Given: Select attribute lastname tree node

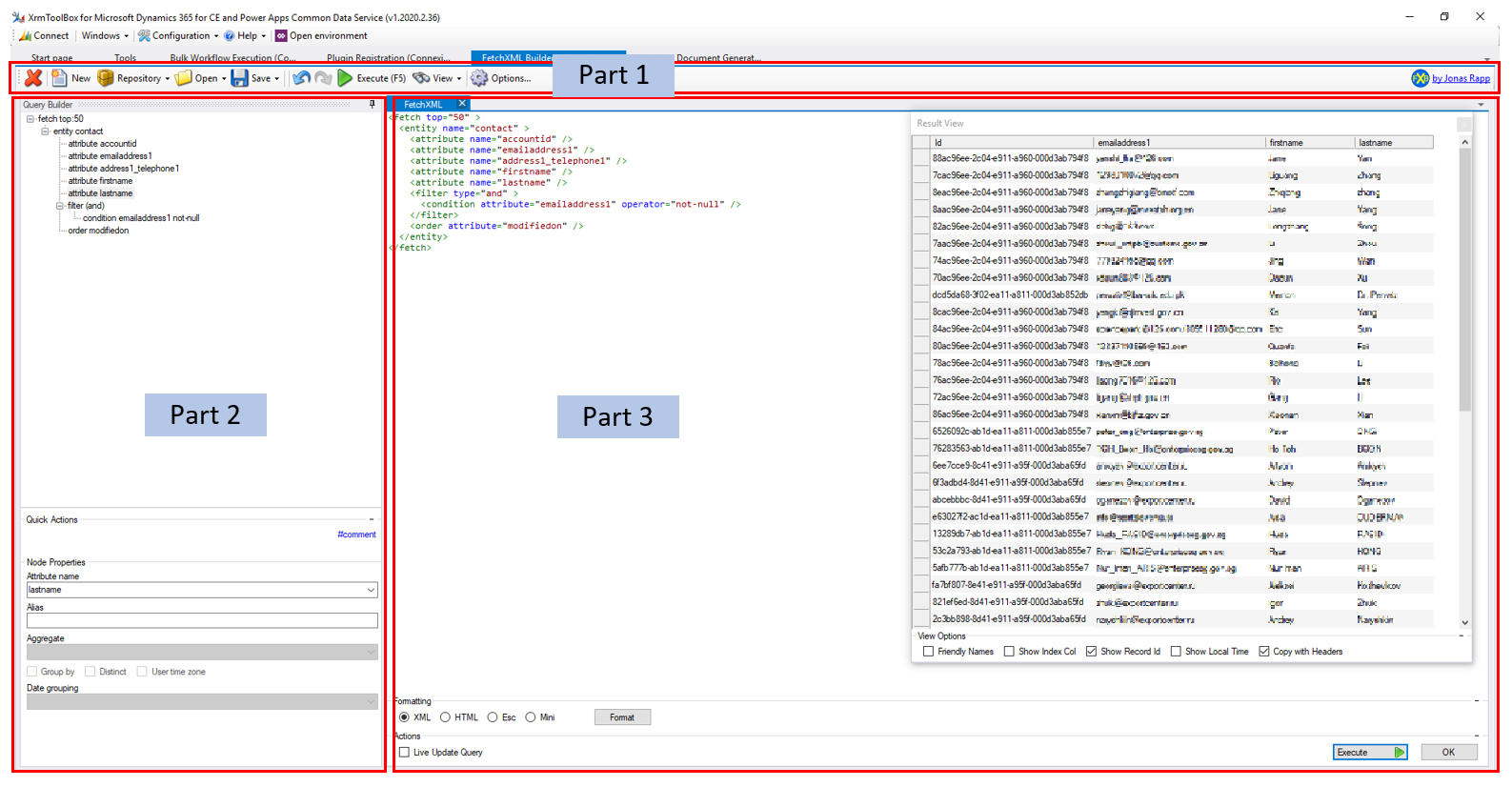Looking at the screenshot, I should tap(100, 193).
